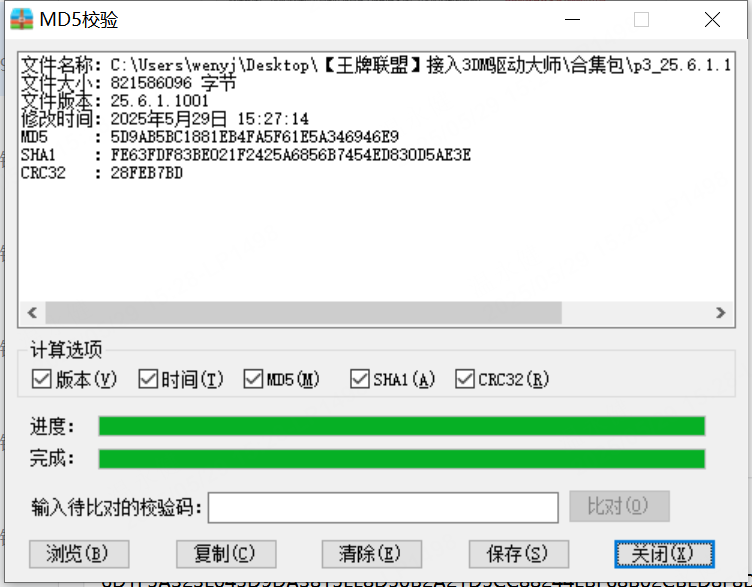
Task: Toggle the CRC32(R) checkbox
Action: [x=465, y=379]
